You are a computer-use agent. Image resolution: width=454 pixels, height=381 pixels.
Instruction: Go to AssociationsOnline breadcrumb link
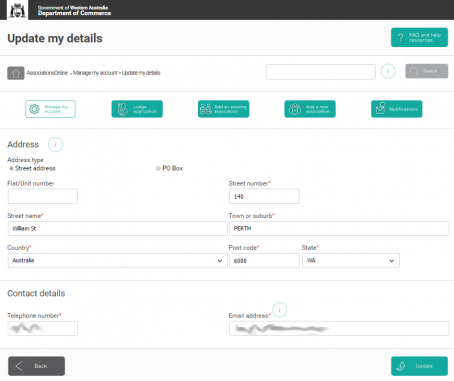coord(47,73)
